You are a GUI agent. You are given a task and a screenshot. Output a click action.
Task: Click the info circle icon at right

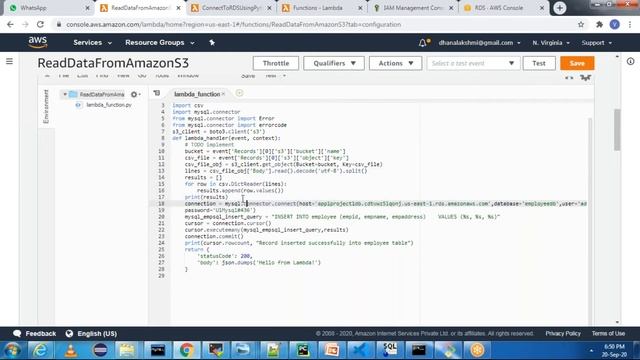click(630, 61)
